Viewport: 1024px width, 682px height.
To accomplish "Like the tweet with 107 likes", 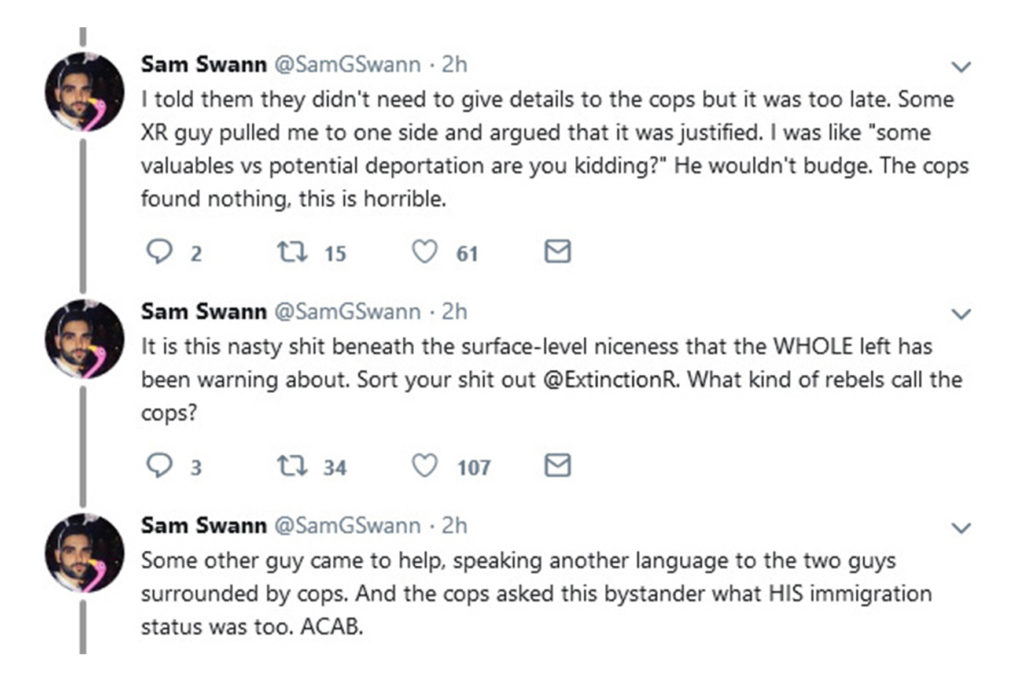I will (x=426, y=465).
